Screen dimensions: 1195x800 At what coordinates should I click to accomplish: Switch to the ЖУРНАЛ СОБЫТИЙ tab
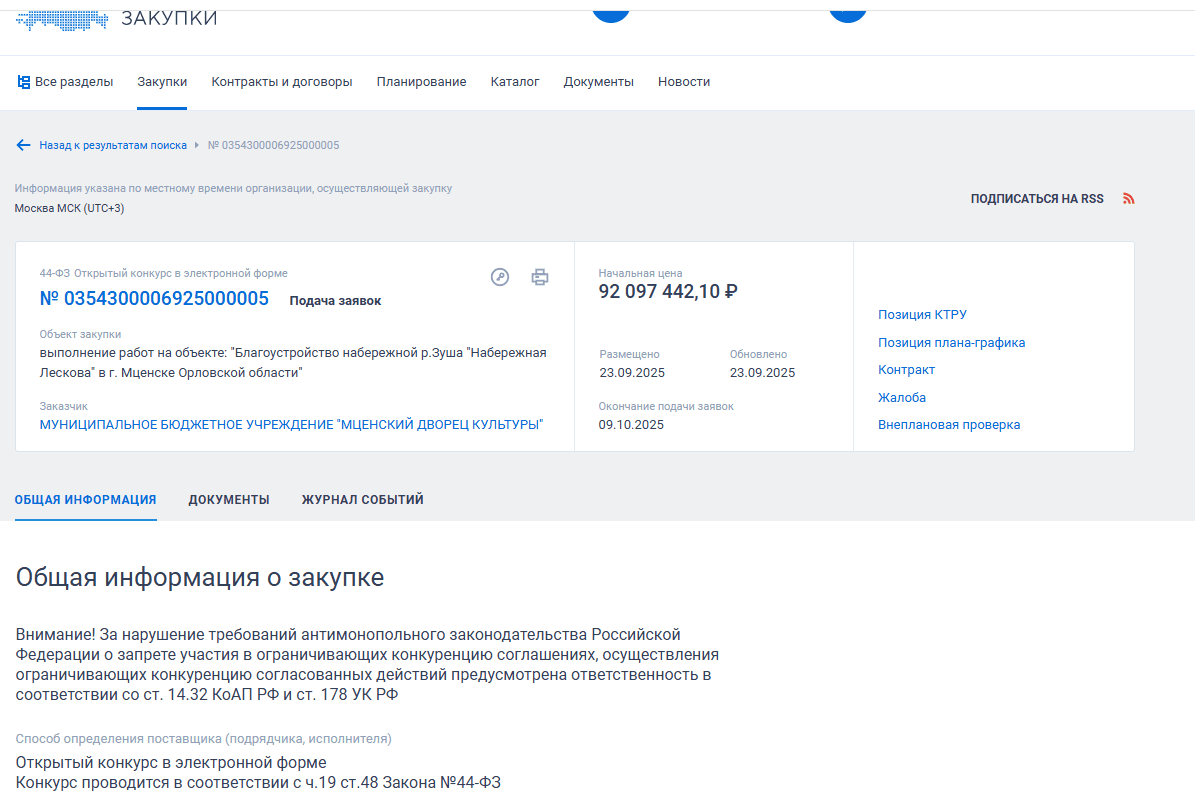pyautogui.click(x=363, y=500)
